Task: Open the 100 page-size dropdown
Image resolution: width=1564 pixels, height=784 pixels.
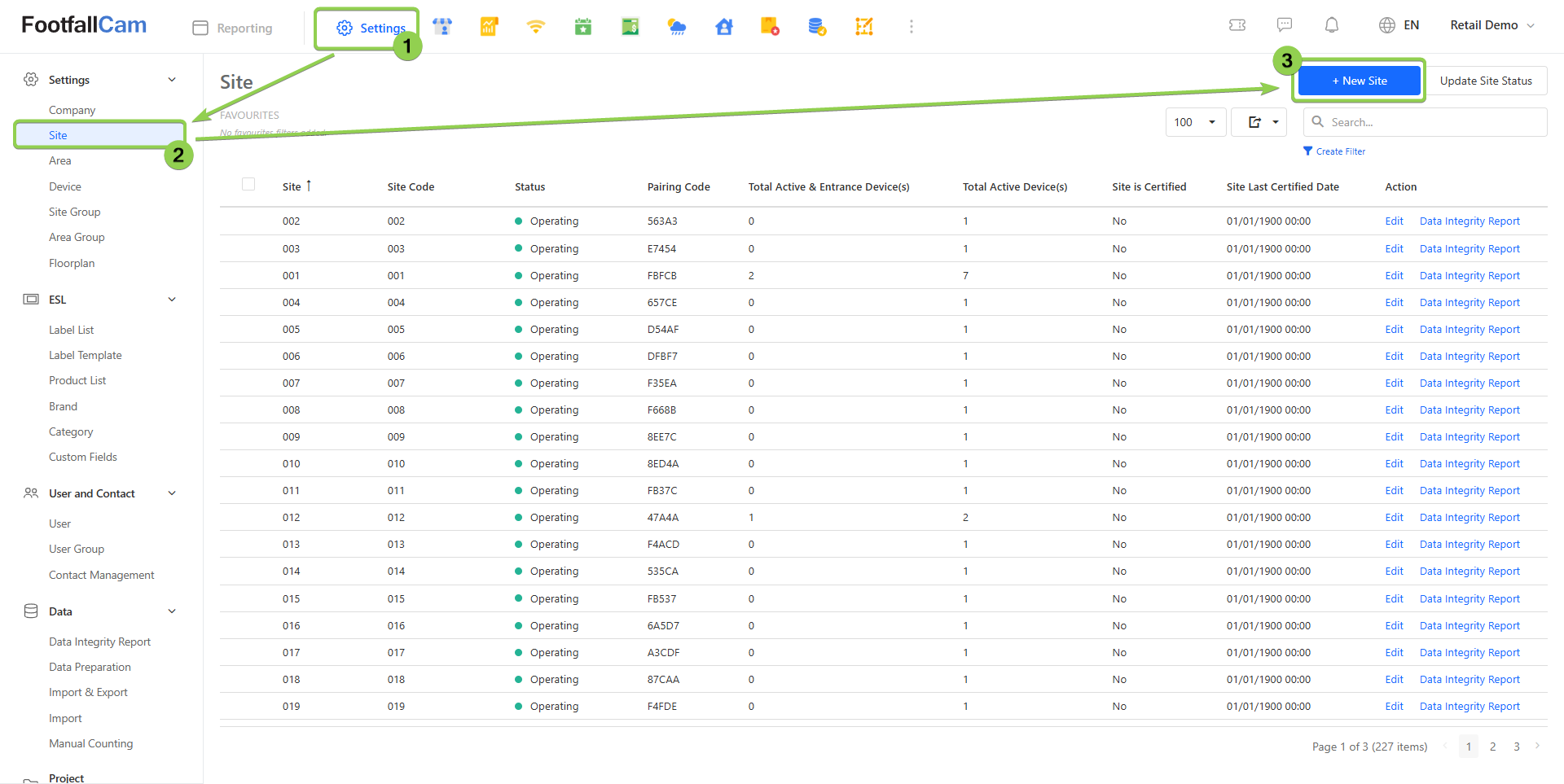Action: click(x=1195, y=122)
